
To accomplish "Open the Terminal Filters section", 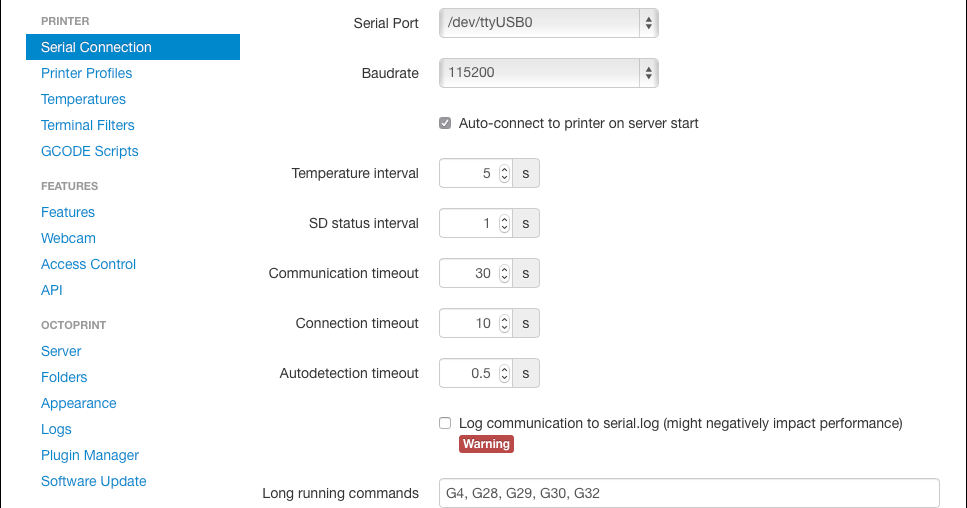I will (x=88, y=125).
